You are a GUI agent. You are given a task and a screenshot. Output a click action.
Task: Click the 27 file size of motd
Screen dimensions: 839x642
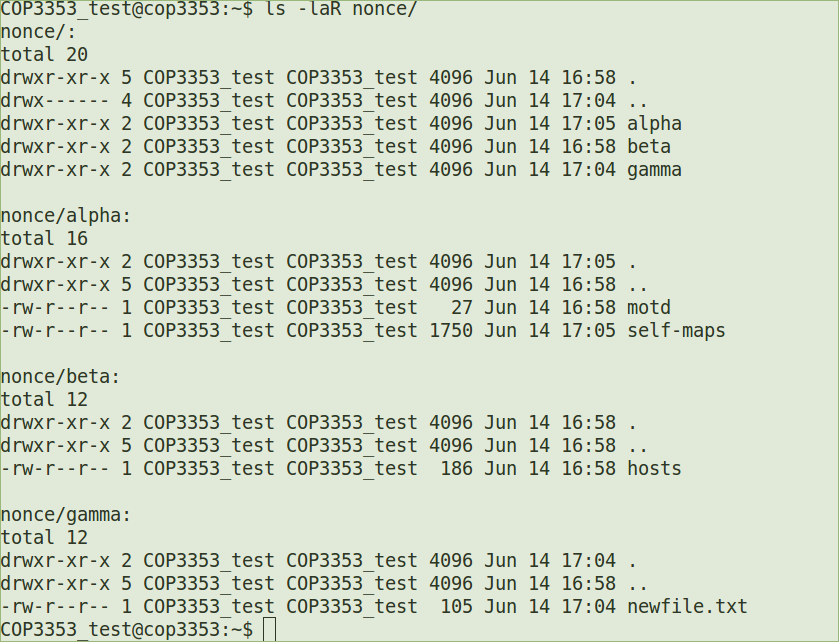click(x=462, y=308)
